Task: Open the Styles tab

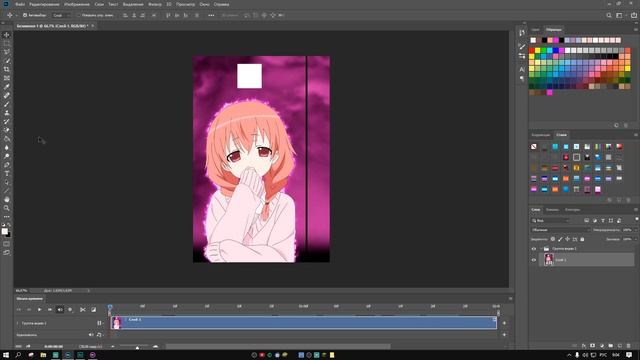Action: click(x=562, y=135)
